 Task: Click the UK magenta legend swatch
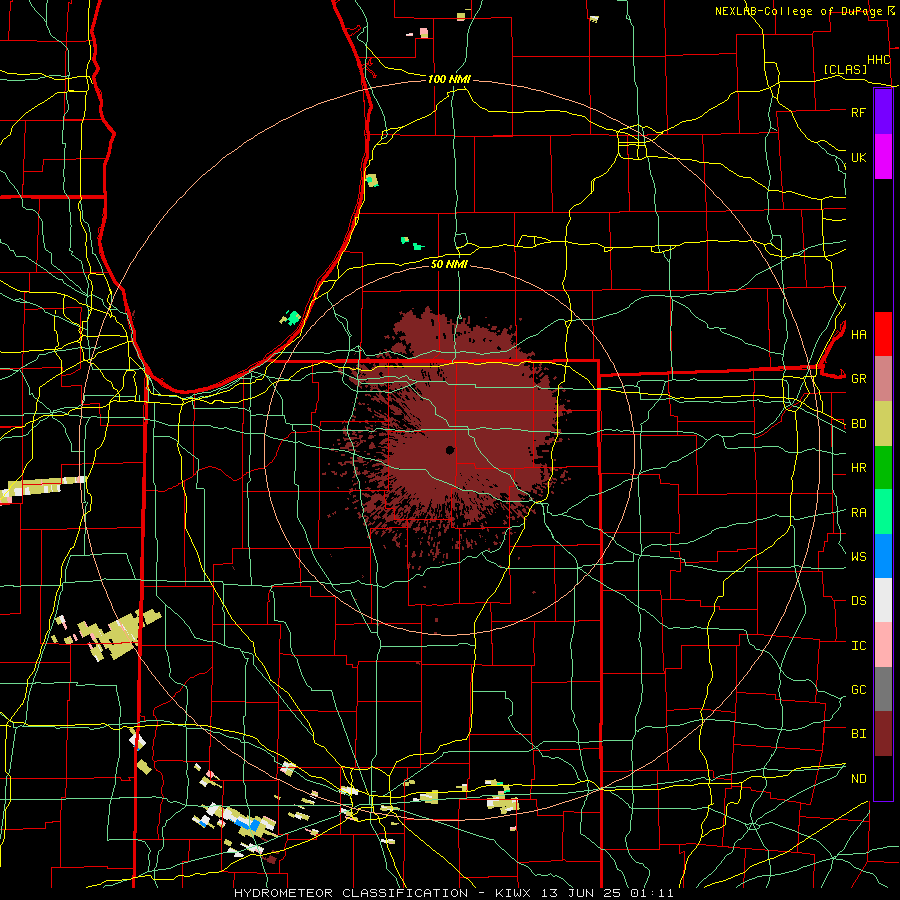click(883, 157)
